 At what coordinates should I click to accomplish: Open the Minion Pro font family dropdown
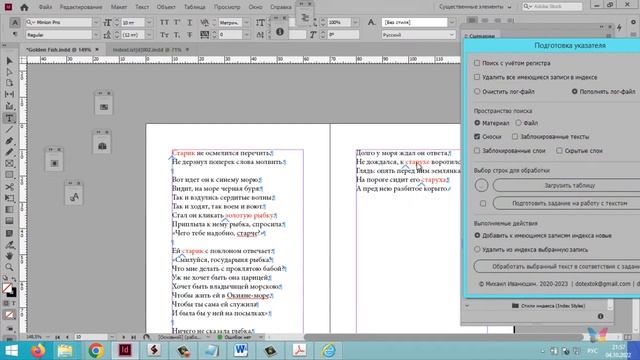[96, 22]
